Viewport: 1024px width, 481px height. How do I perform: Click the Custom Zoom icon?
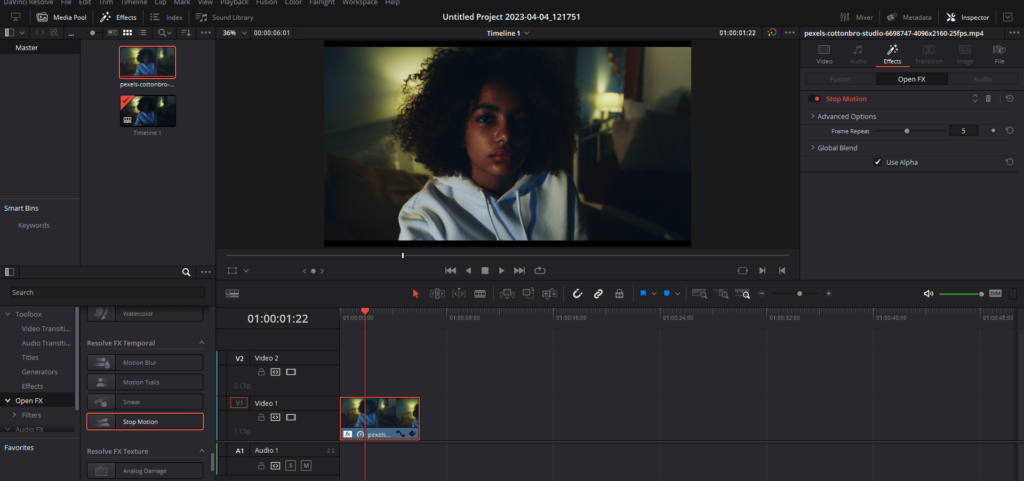[x=743, y=294]
